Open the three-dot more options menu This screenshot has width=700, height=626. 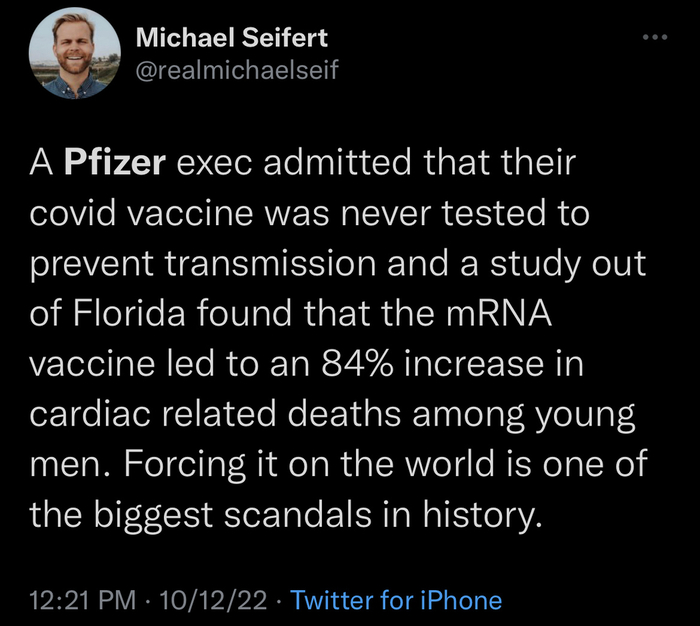pos(653,38)
